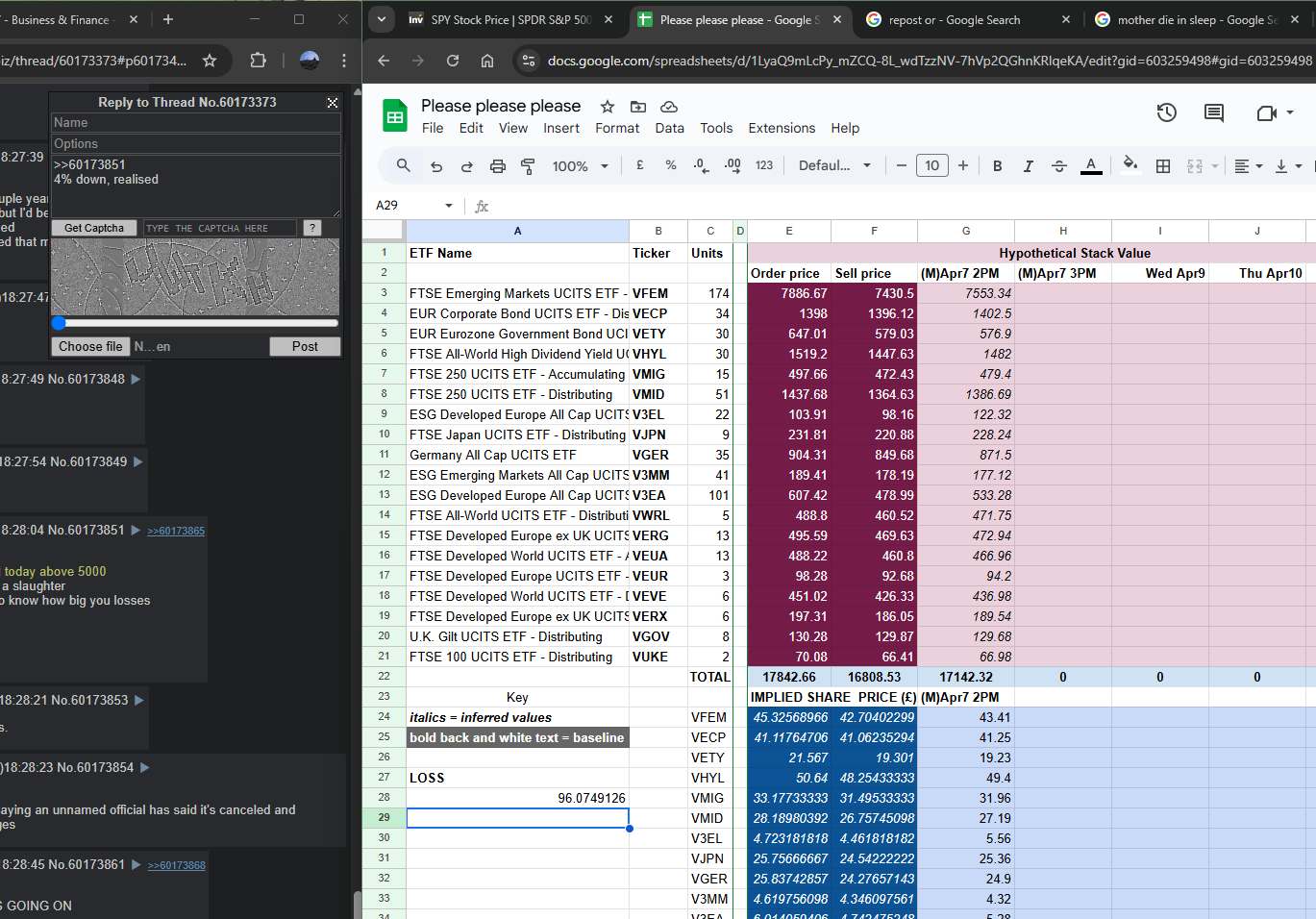Open the File menu
Viewport: 1316px width, 919px height.
click(x=433, y=128)
